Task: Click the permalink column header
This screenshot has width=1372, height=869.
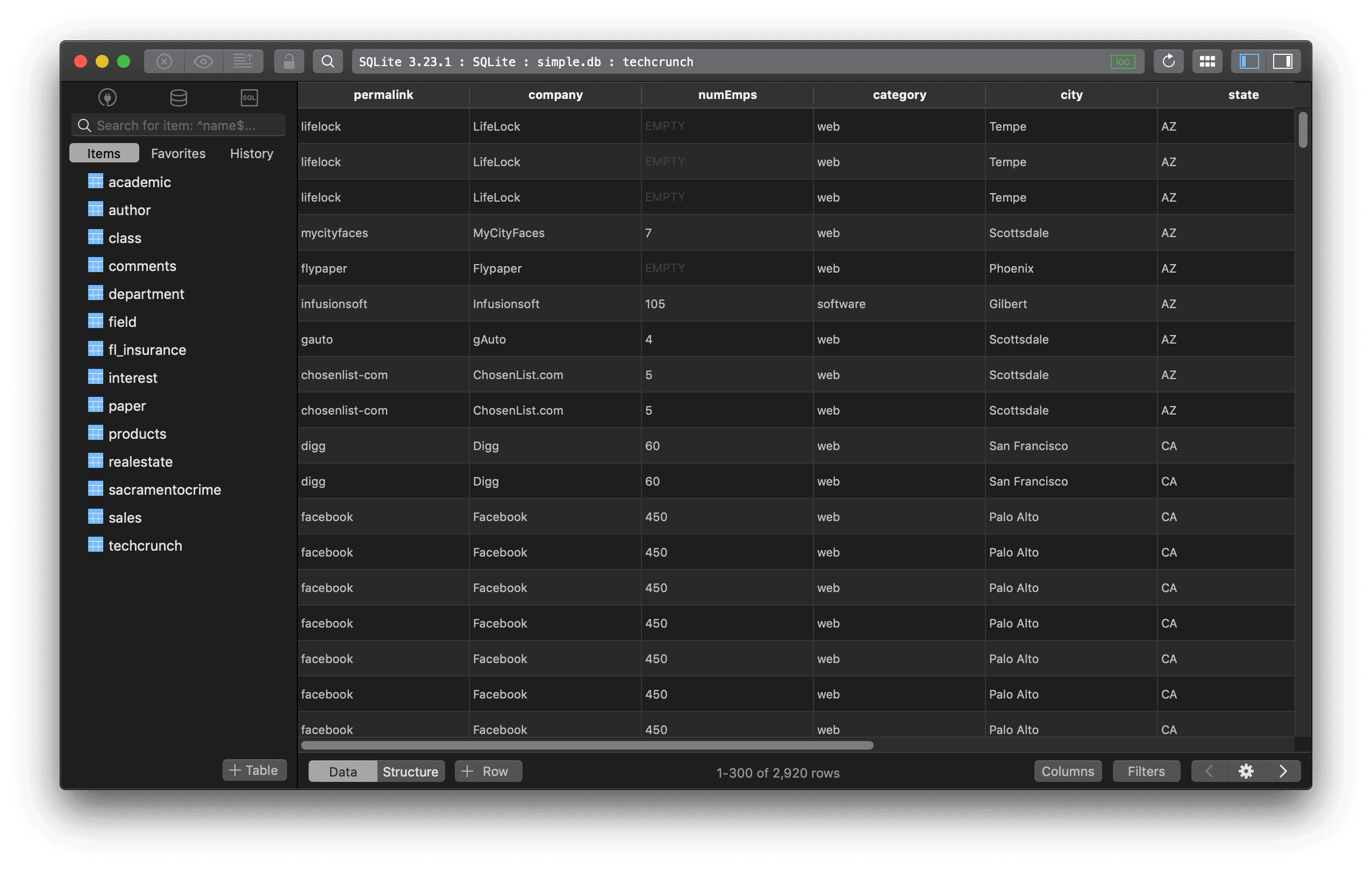Action: (x=383, y=95)
